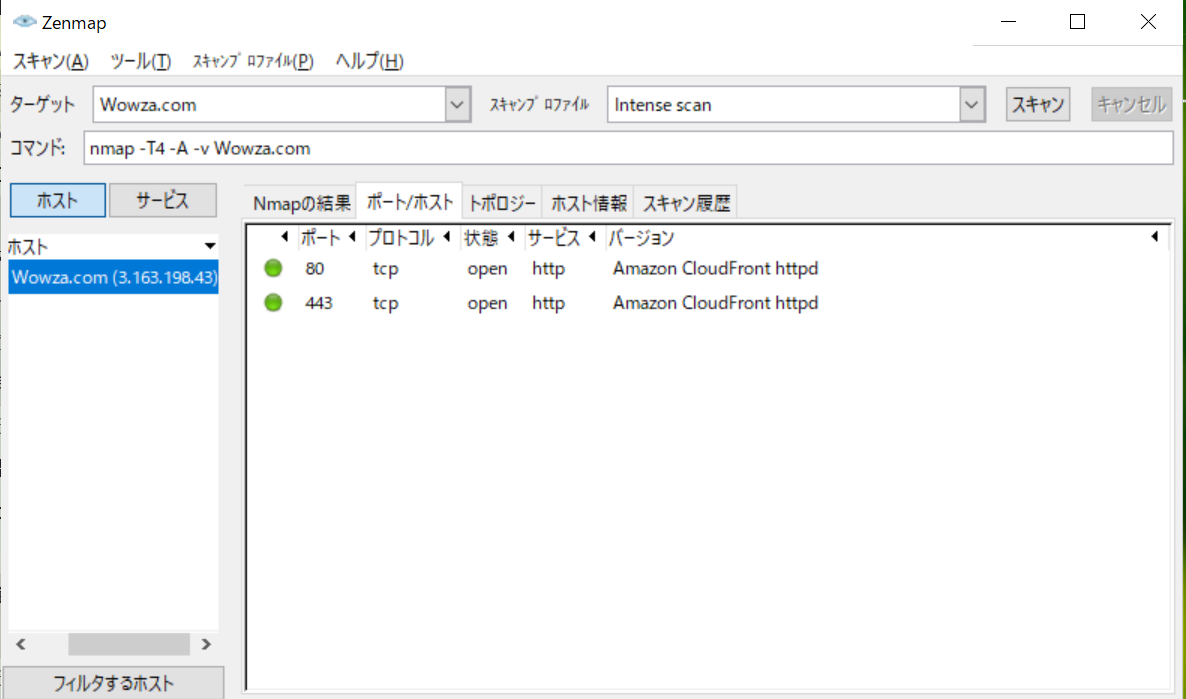Click open state in port 443 row

pyautogui.click(x=487, y=303)
